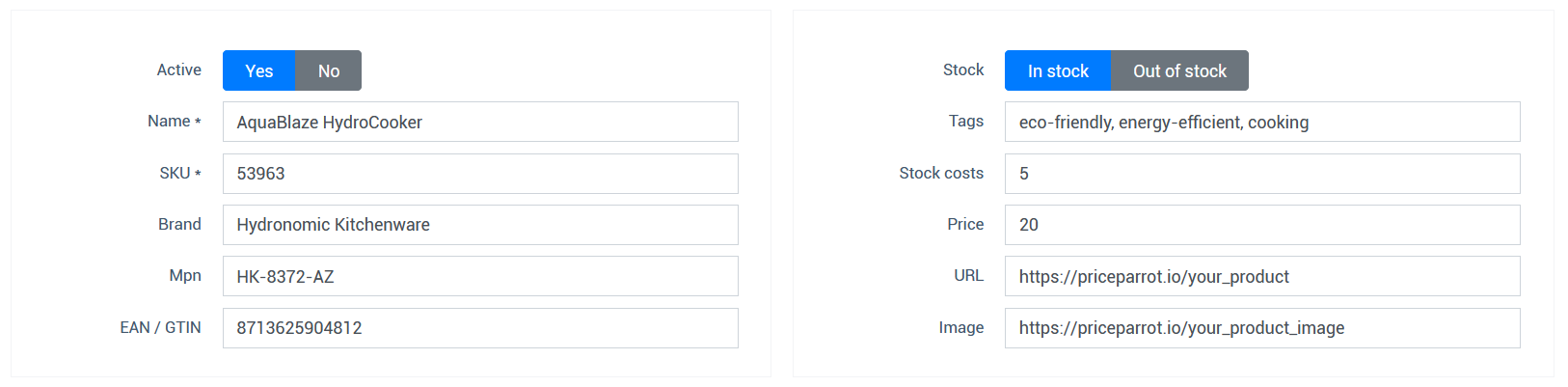Click the EAN / GTIN number field
Viewport: 1568px width, 387px height.
pos(480,328)
